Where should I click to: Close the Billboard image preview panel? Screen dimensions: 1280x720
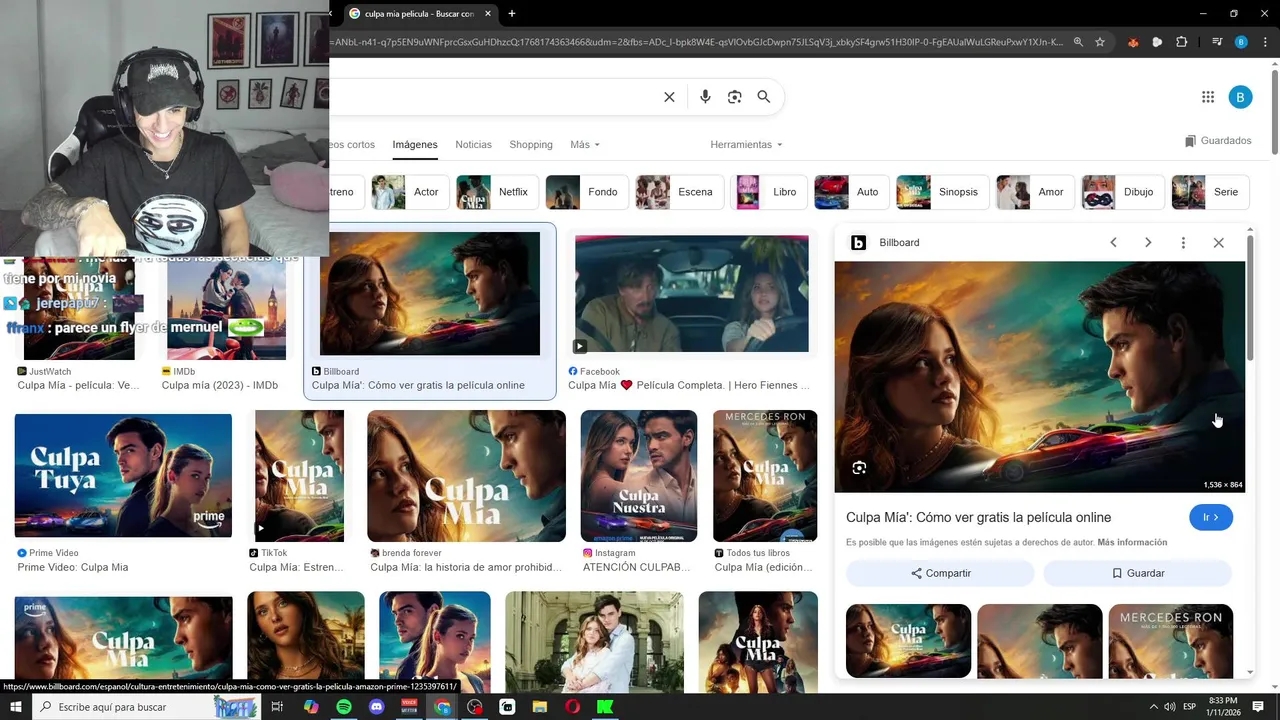[x=1218, y=243]
